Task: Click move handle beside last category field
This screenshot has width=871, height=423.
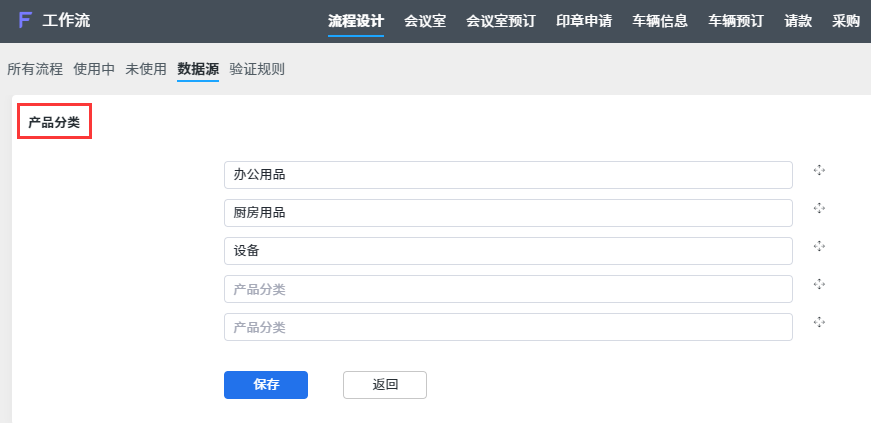Action: pyautogui.click(x=819, y=322)
